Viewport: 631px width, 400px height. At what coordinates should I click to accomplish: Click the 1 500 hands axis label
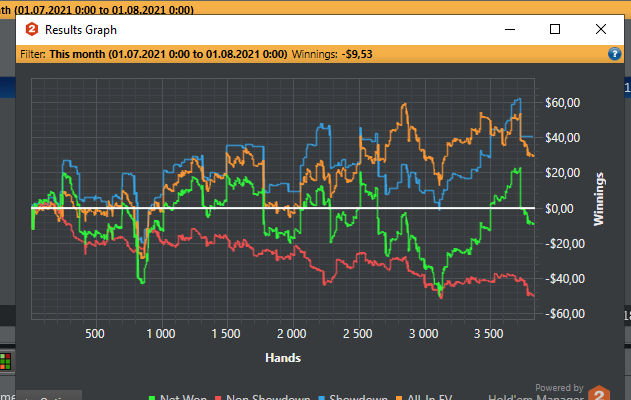pyautogui.click(x=226, y=334)
